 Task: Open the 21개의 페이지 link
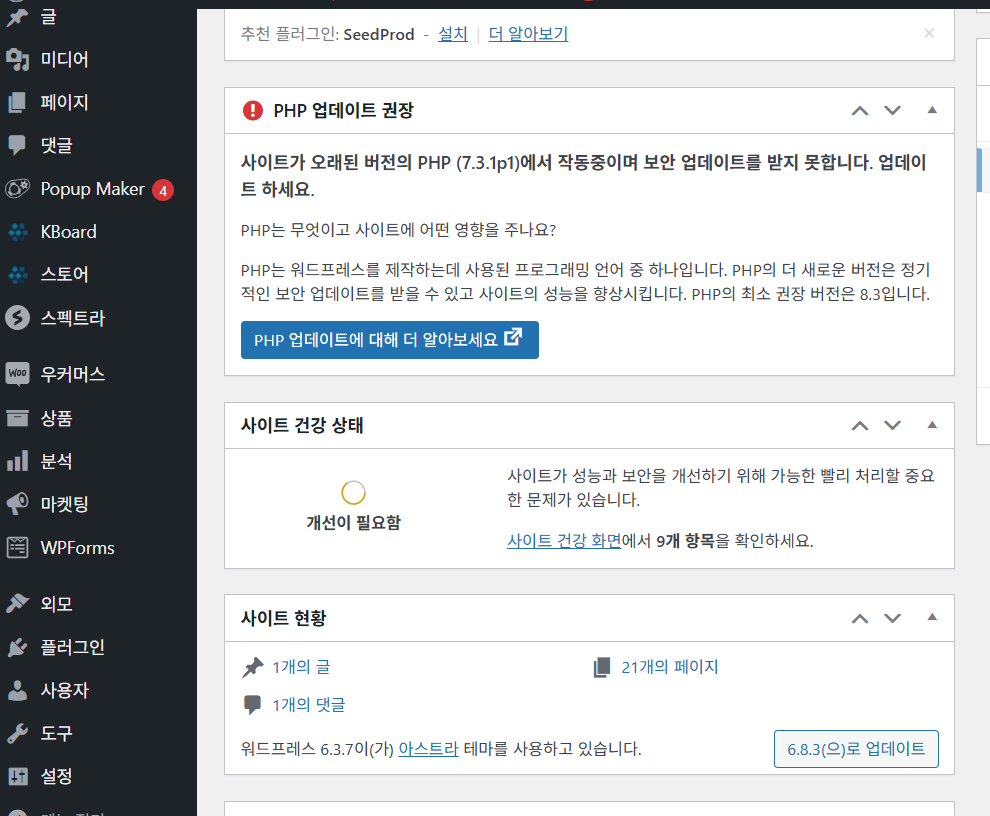click(x=670, y=668)
